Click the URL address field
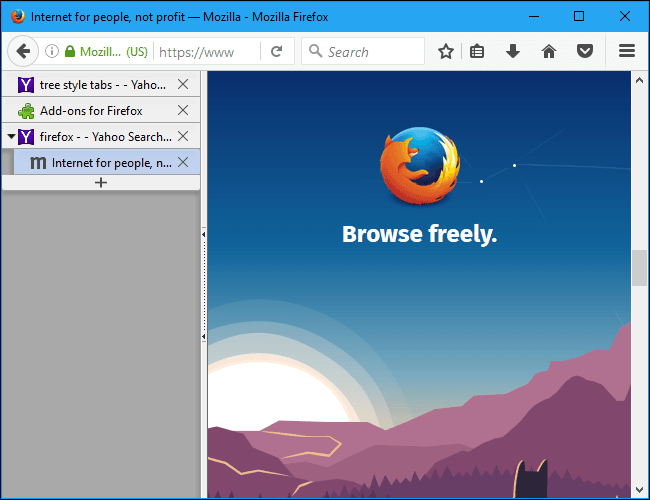 click(205, 51)
